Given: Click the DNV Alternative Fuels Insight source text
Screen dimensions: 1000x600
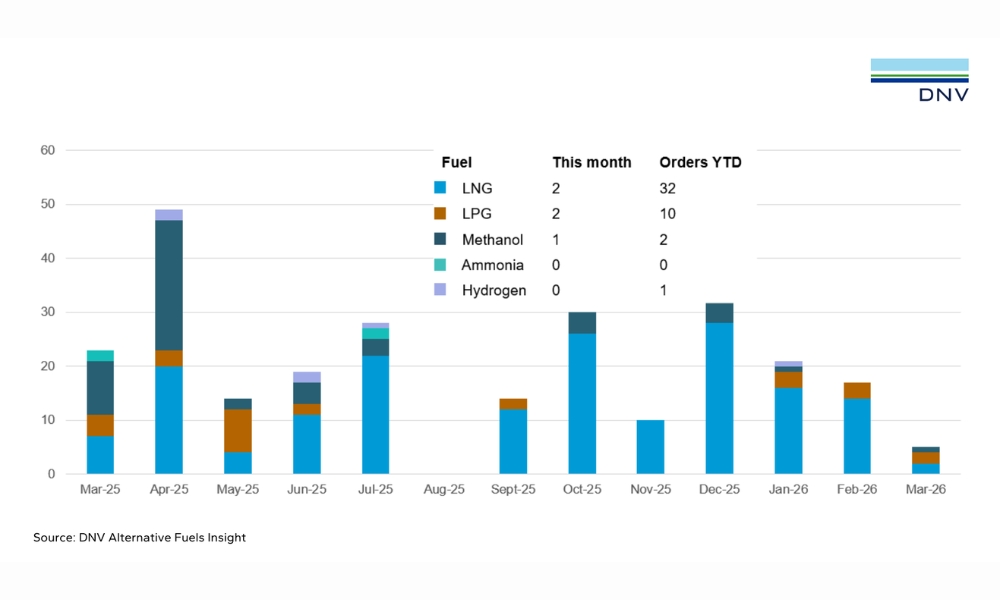Looking at the screenshot, I should point(139,538).
